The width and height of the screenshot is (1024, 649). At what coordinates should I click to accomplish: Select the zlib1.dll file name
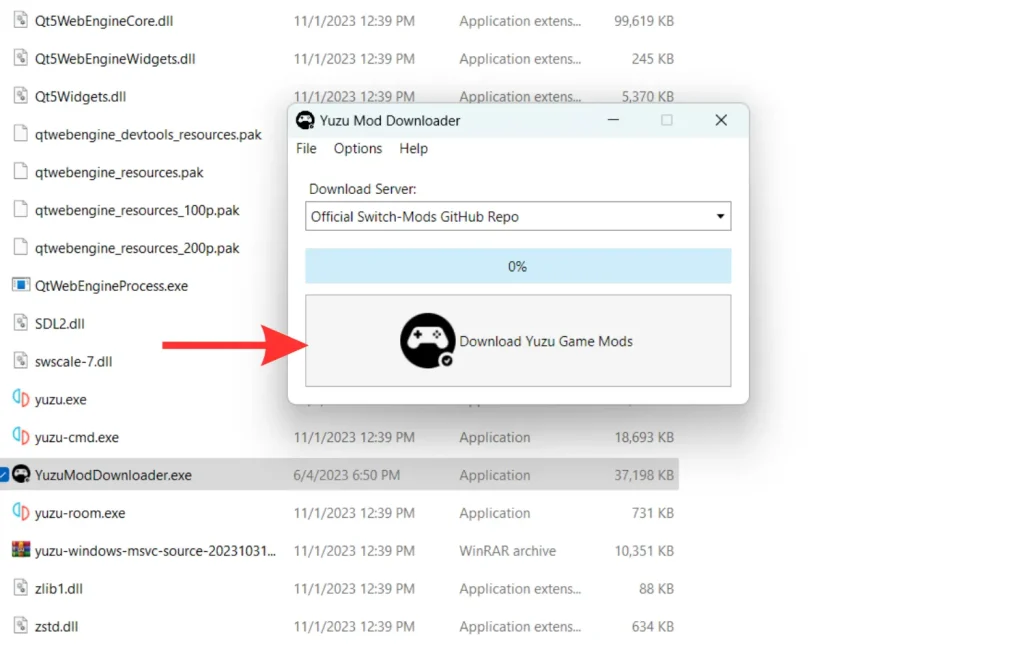[x=59, y=589]
